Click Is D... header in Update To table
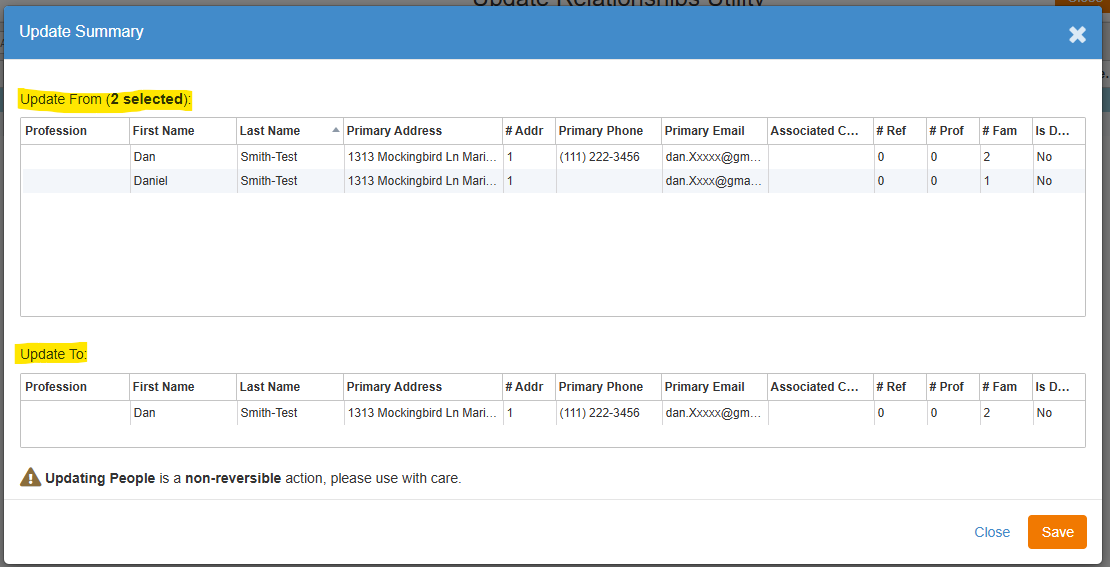Viewport: 1110px width, 567px height. (x=1058, y=387)
